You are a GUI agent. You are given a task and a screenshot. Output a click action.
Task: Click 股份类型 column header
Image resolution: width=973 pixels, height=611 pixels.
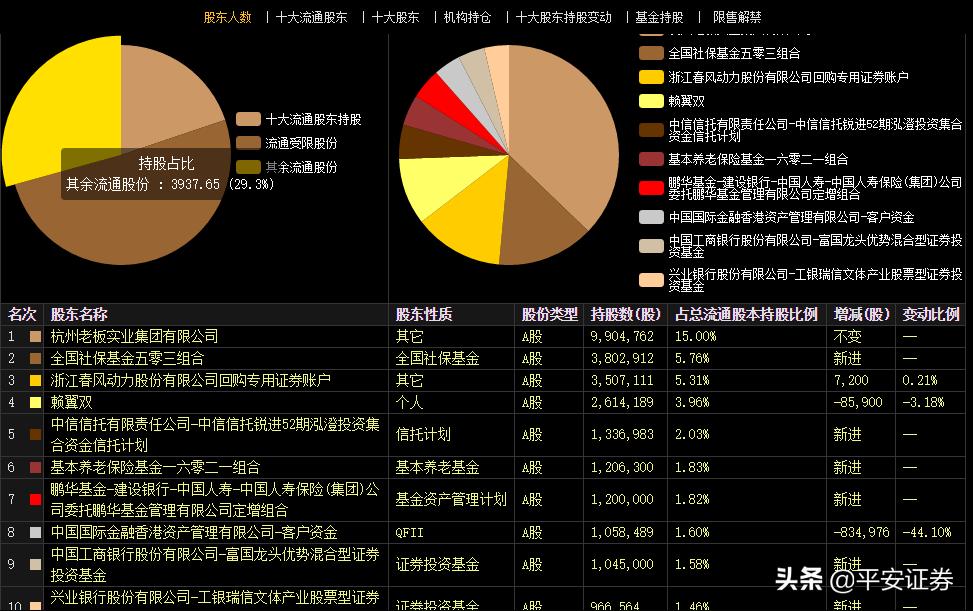[550, 314]
